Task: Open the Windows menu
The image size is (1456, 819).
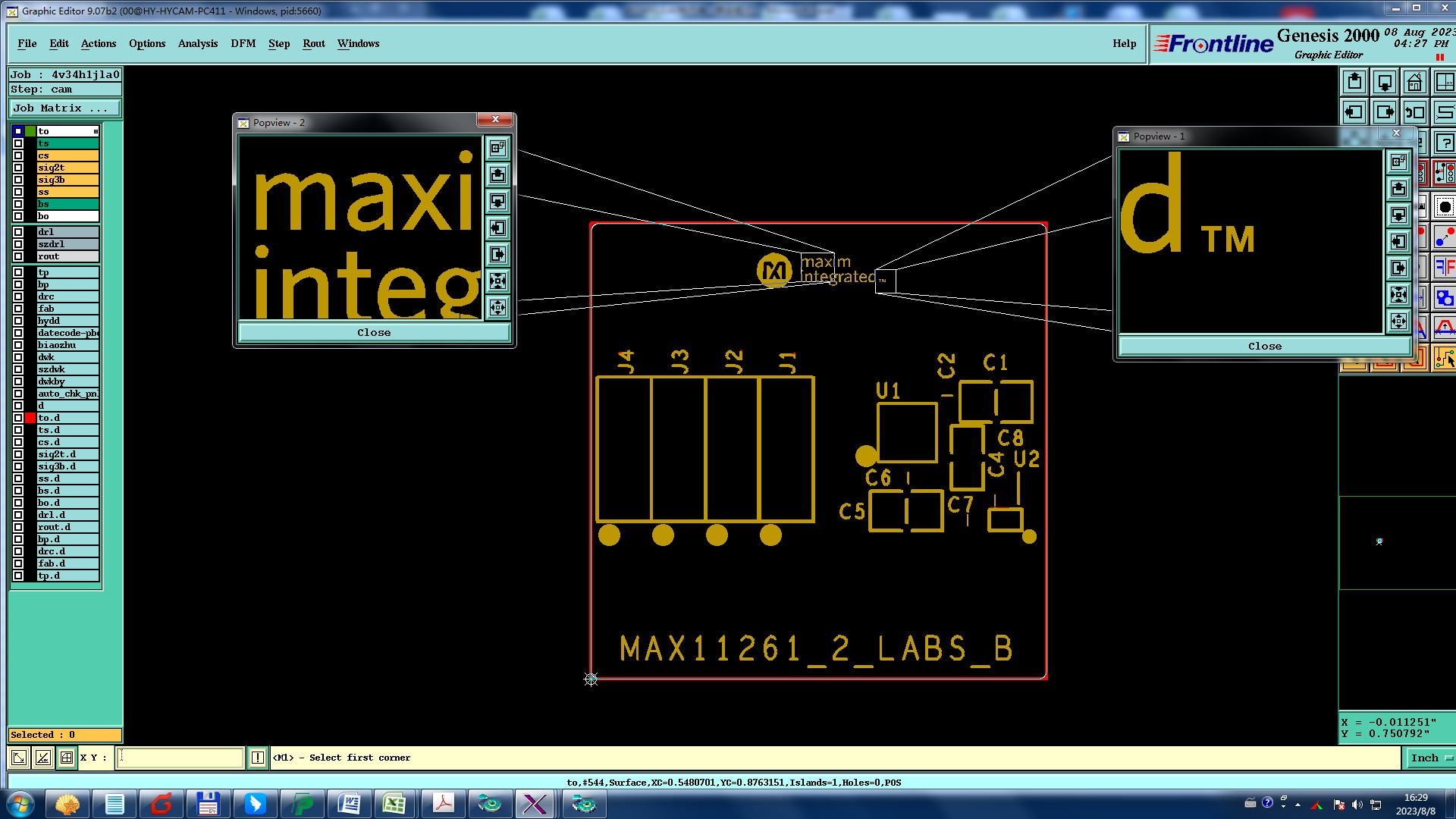Action: tap(358, 44)
